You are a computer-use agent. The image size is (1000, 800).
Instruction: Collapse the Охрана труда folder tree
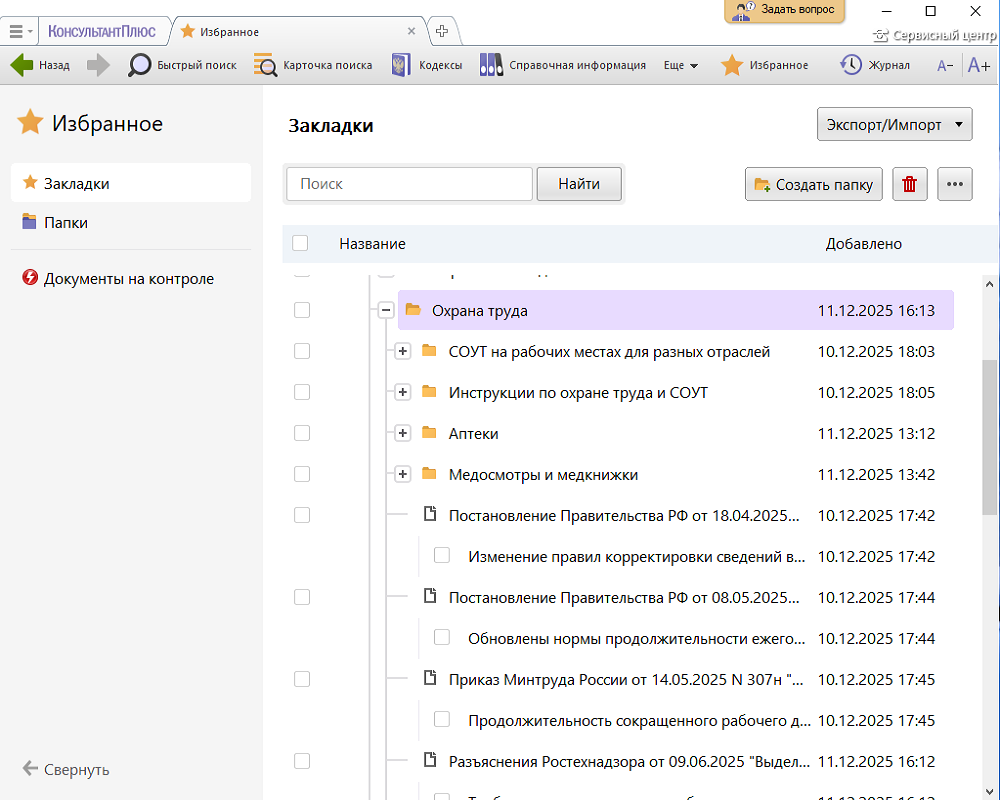pyautogui.click(x=385, y=311)
